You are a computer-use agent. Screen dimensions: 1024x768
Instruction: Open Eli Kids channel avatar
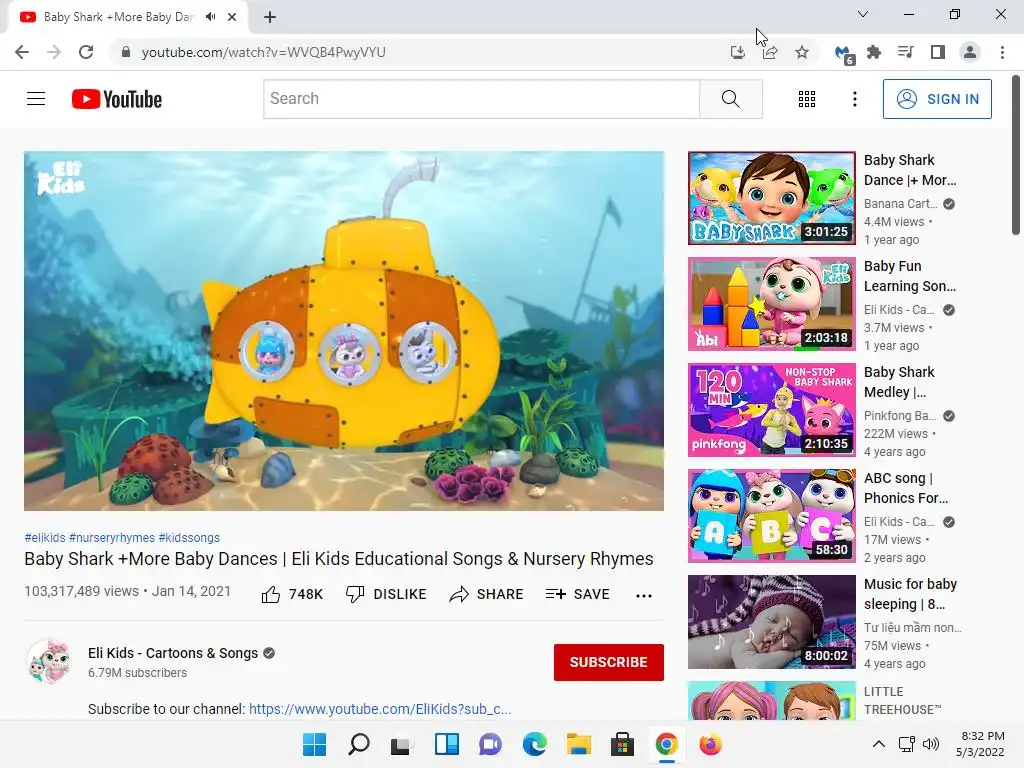click(x=49, y=661)
